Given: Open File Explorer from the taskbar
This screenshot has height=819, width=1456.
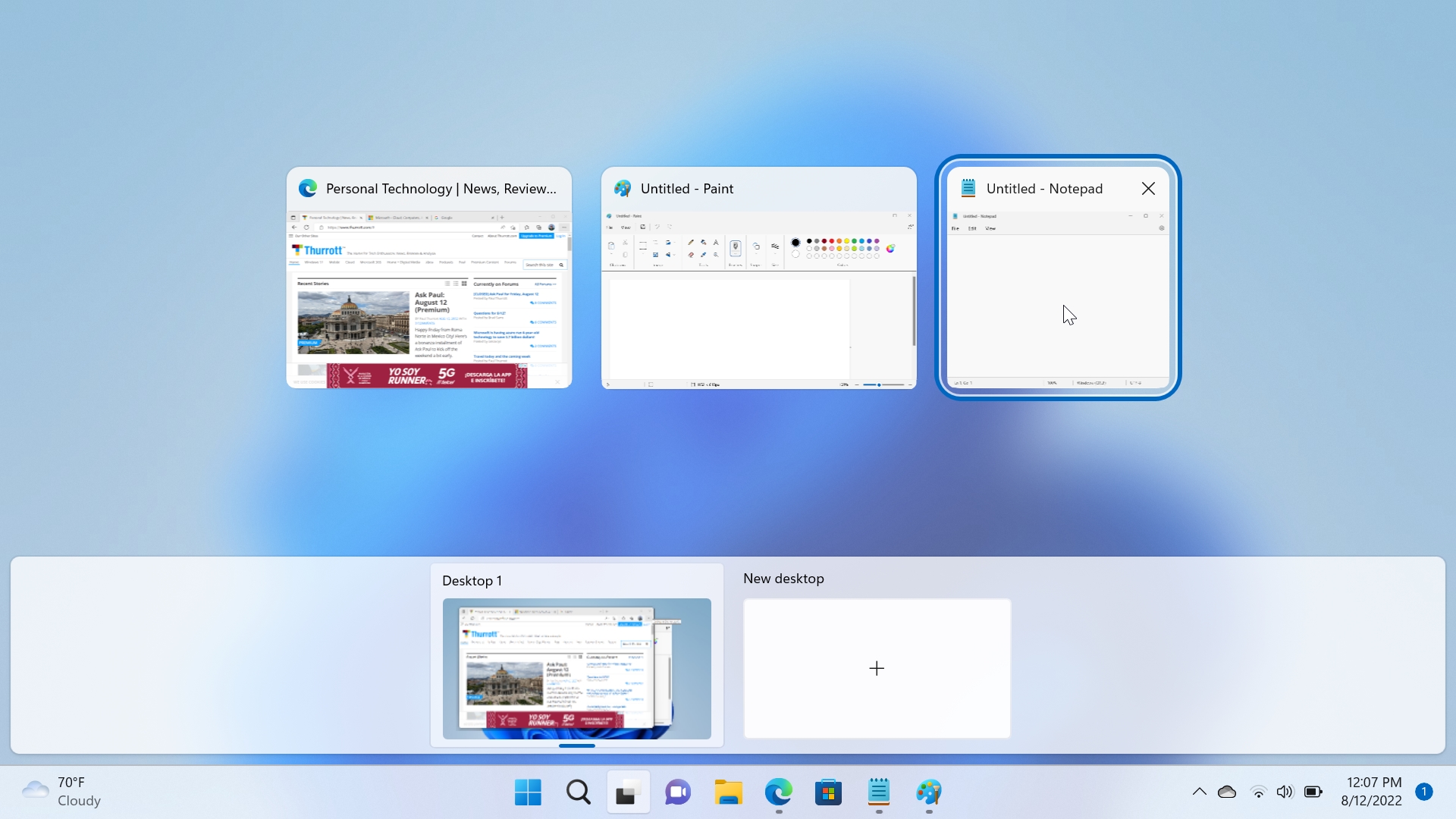Looking at the screenshot, I should tap(728, 792).
